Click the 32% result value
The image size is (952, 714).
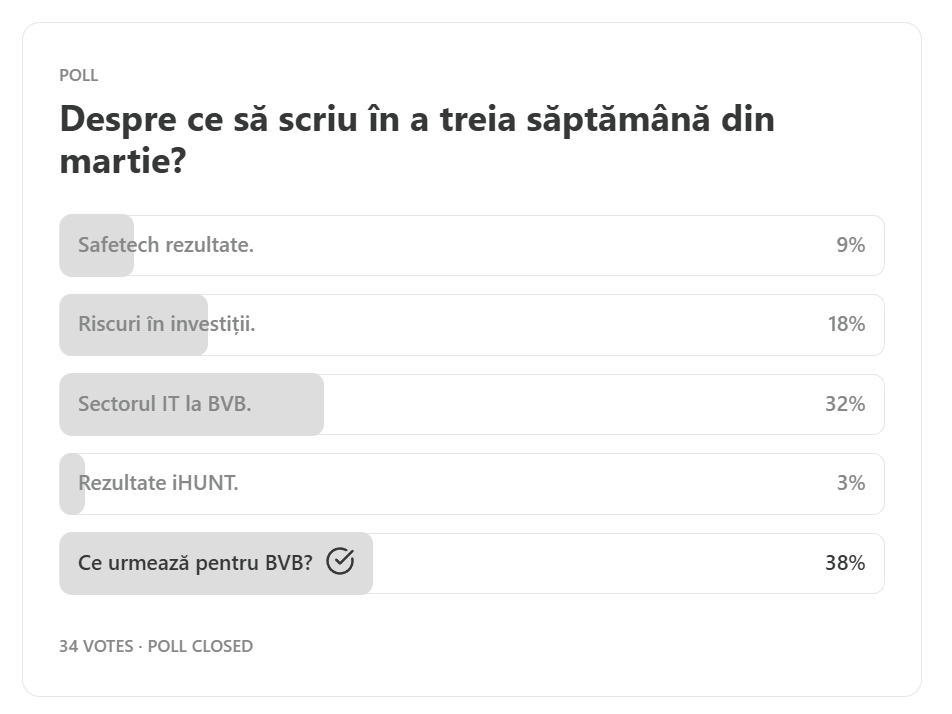[x=845, y=404]
